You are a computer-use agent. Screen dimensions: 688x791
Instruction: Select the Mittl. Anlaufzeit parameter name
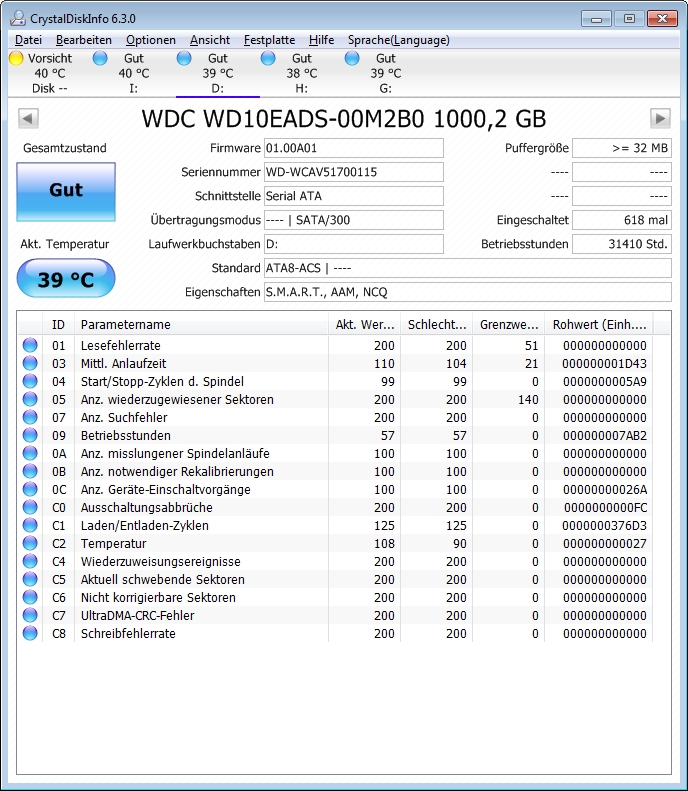click(x=124, y=364)
